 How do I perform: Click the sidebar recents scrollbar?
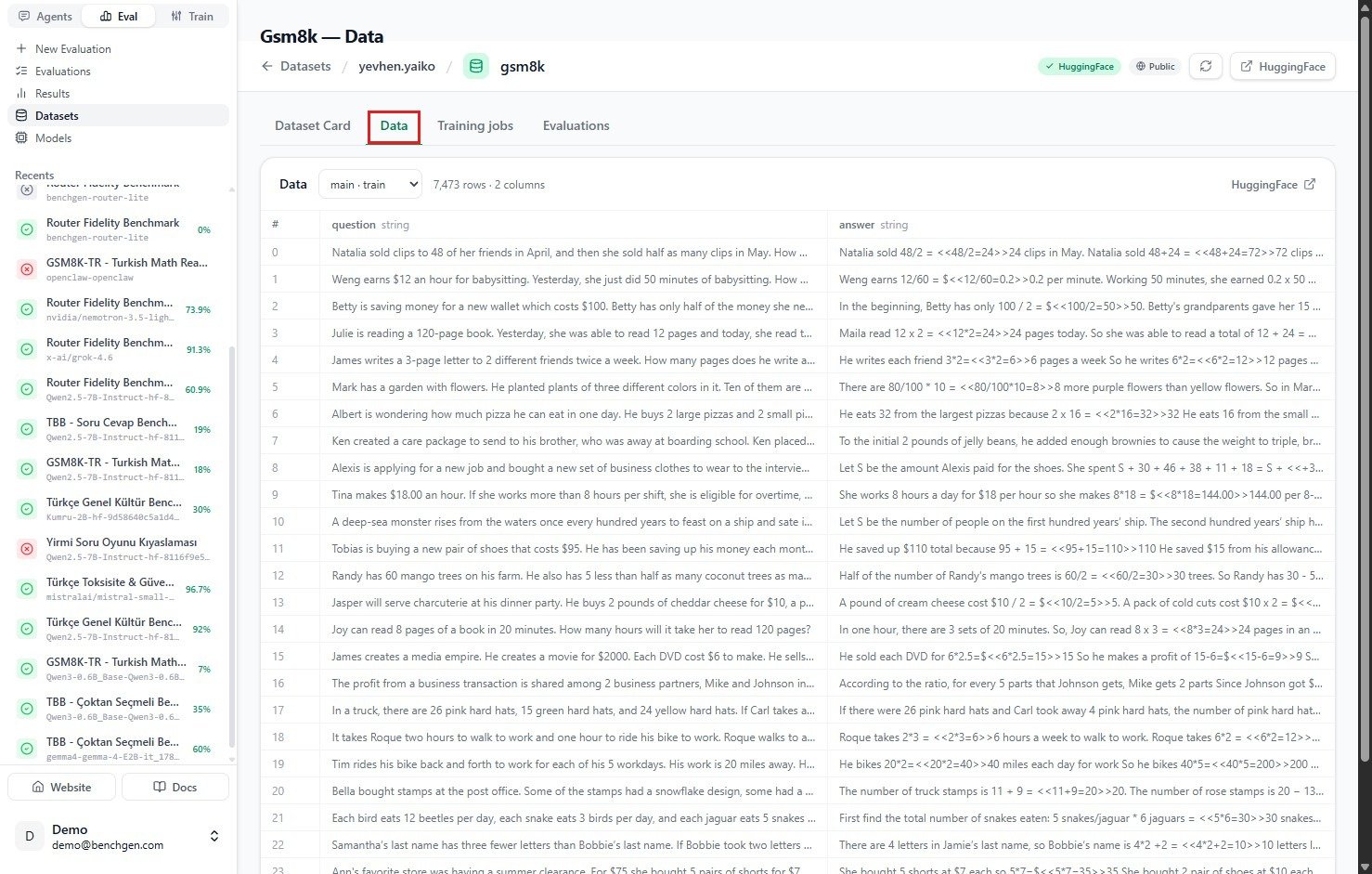pos(231,548)
